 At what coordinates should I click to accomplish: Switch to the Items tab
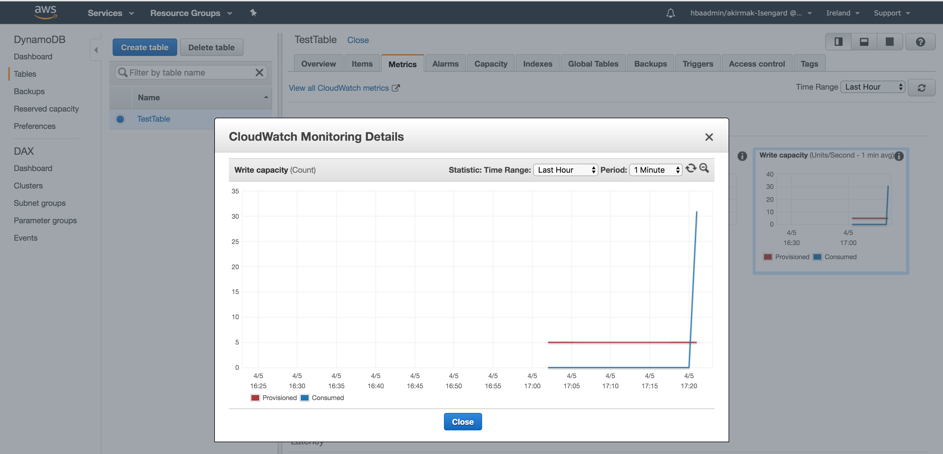tap(362, 64)
